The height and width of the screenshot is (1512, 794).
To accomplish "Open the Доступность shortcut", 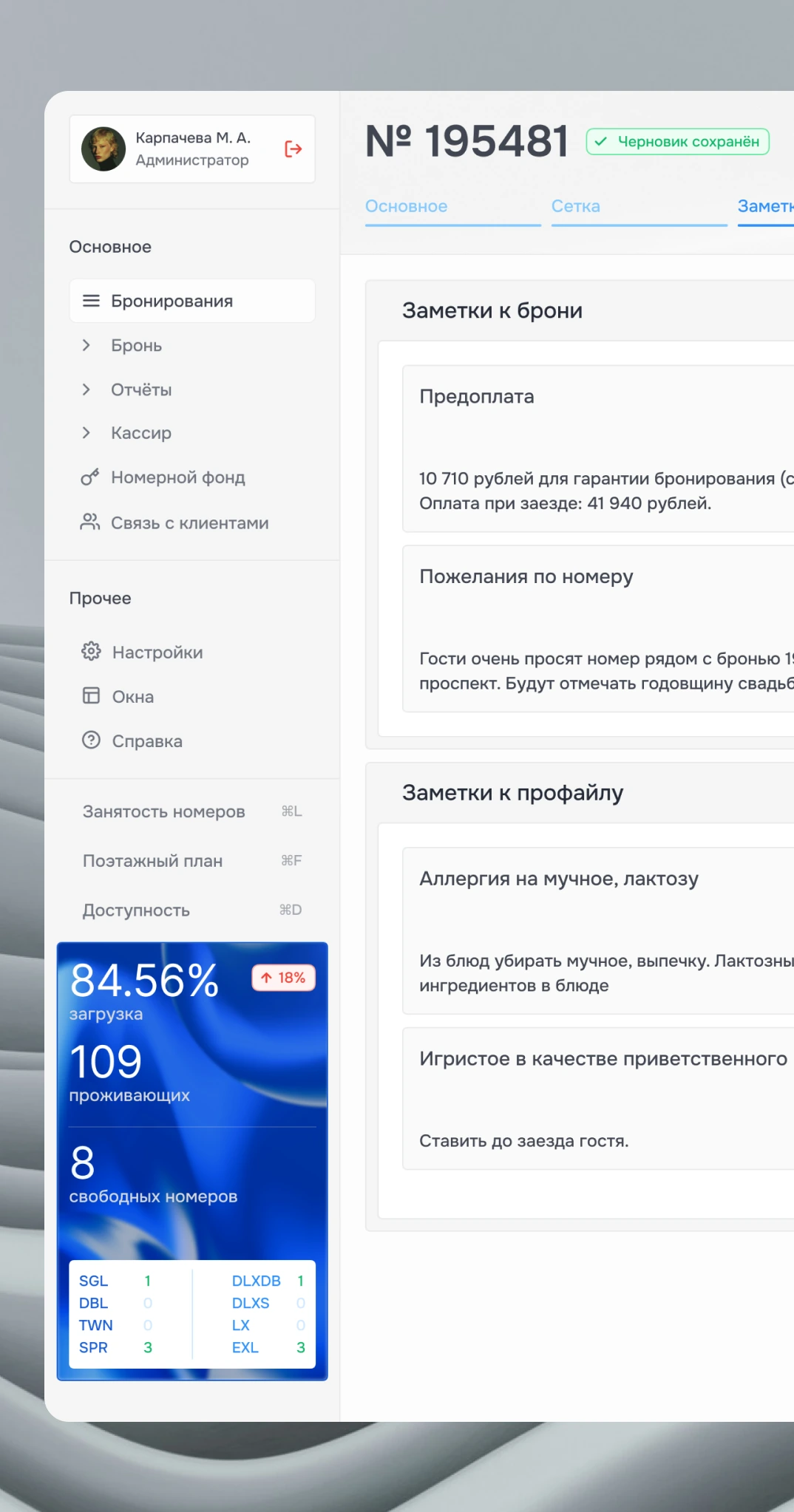I will [192, 910].
